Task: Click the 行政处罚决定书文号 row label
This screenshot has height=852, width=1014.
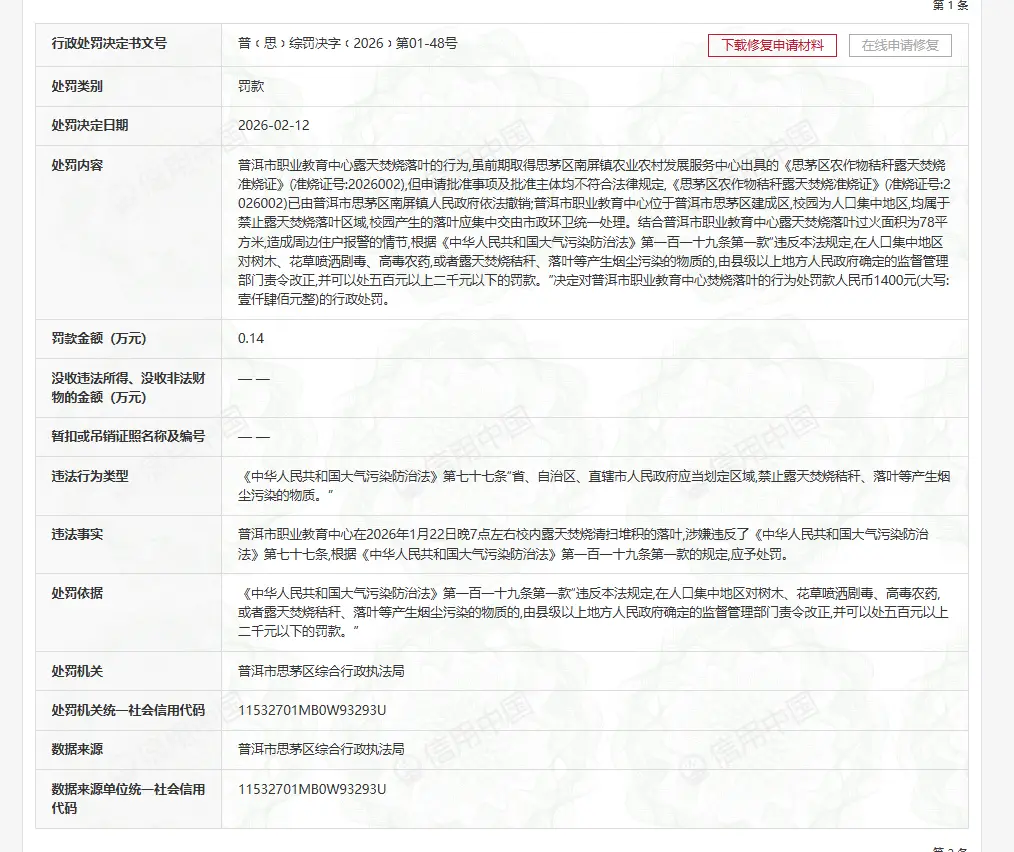Action: (x=109, y=44)
